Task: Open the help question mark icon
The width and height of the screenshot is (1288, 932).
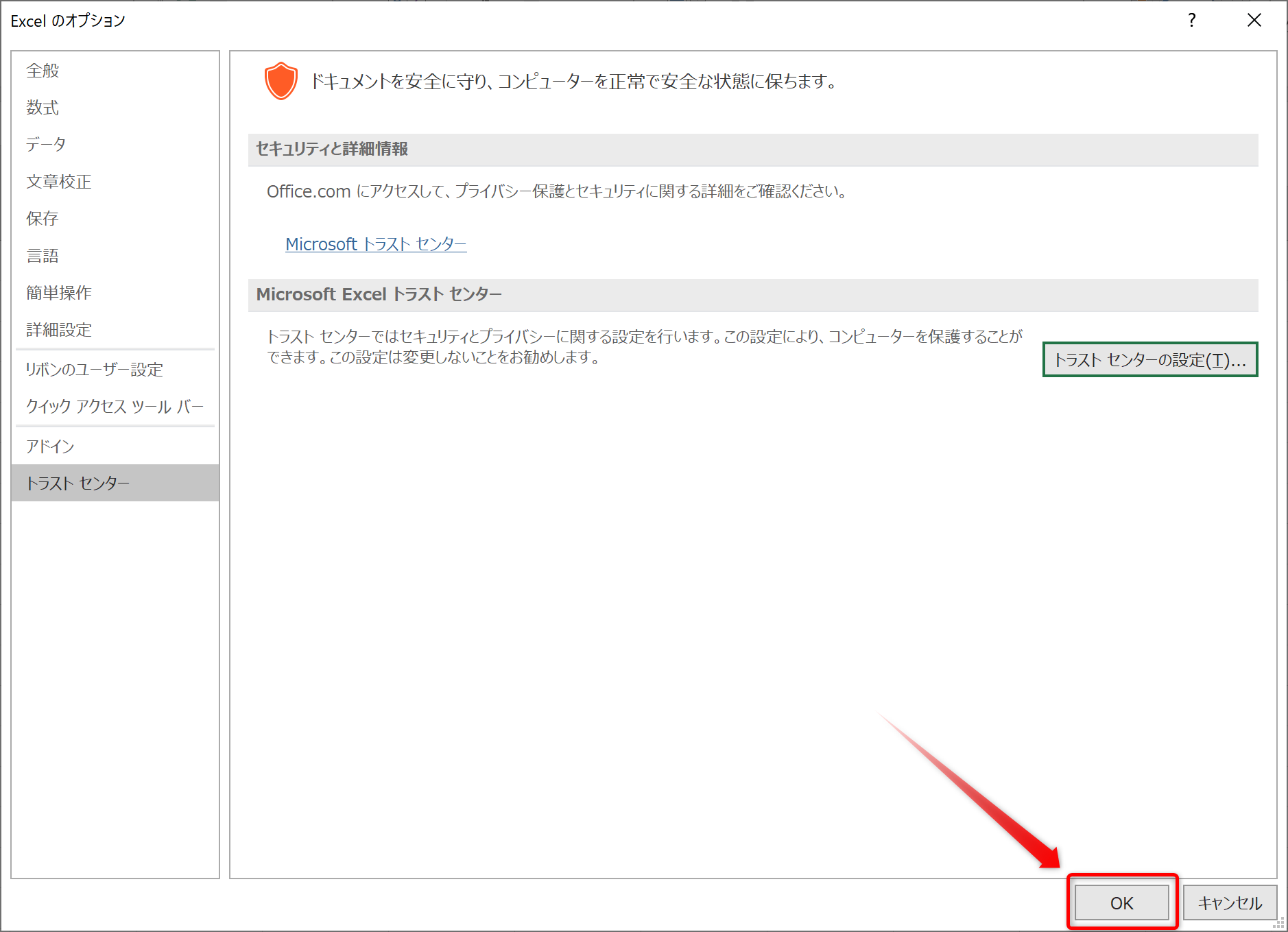Action: [1192, 21]
